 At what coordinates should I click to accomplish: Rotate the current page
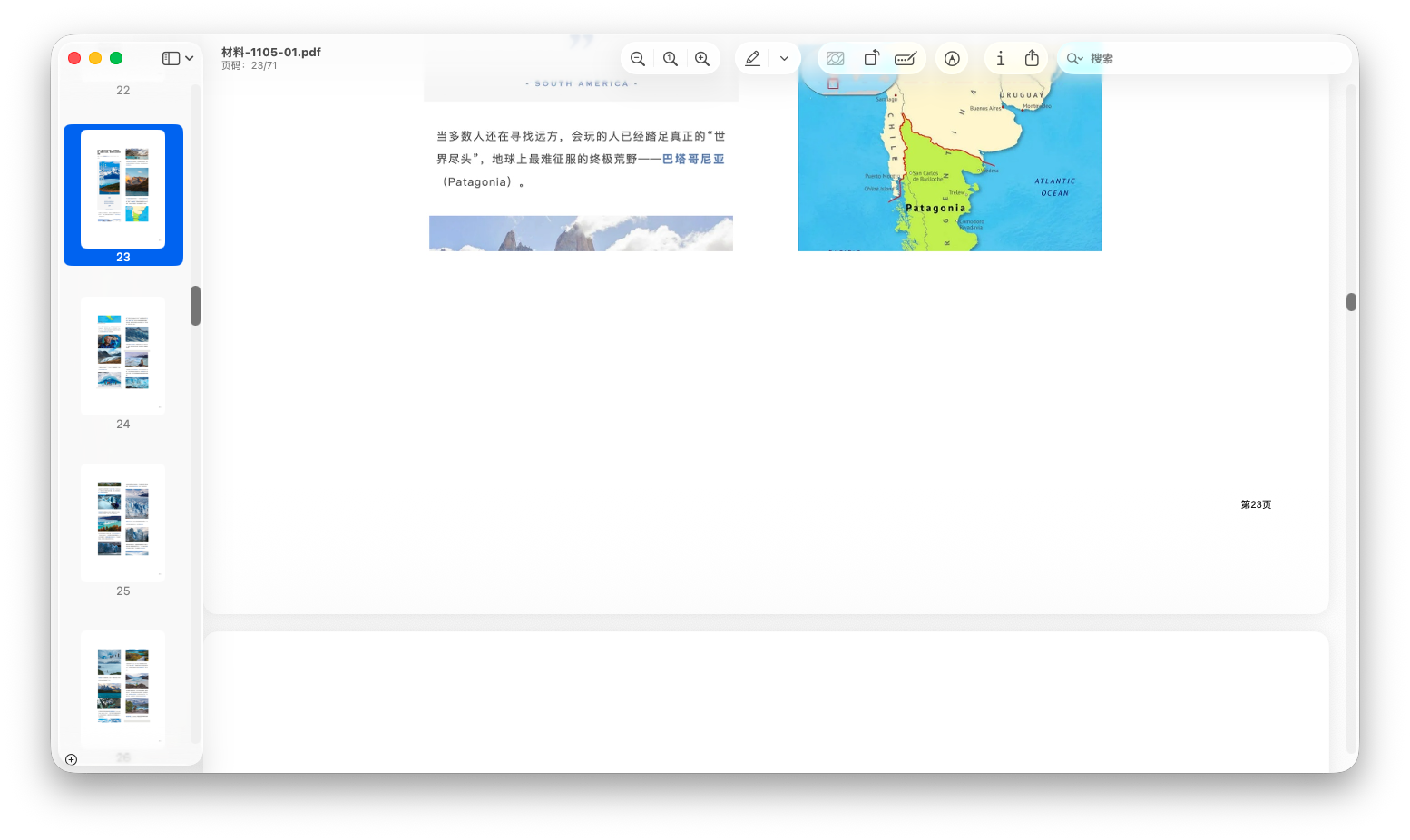871,57
